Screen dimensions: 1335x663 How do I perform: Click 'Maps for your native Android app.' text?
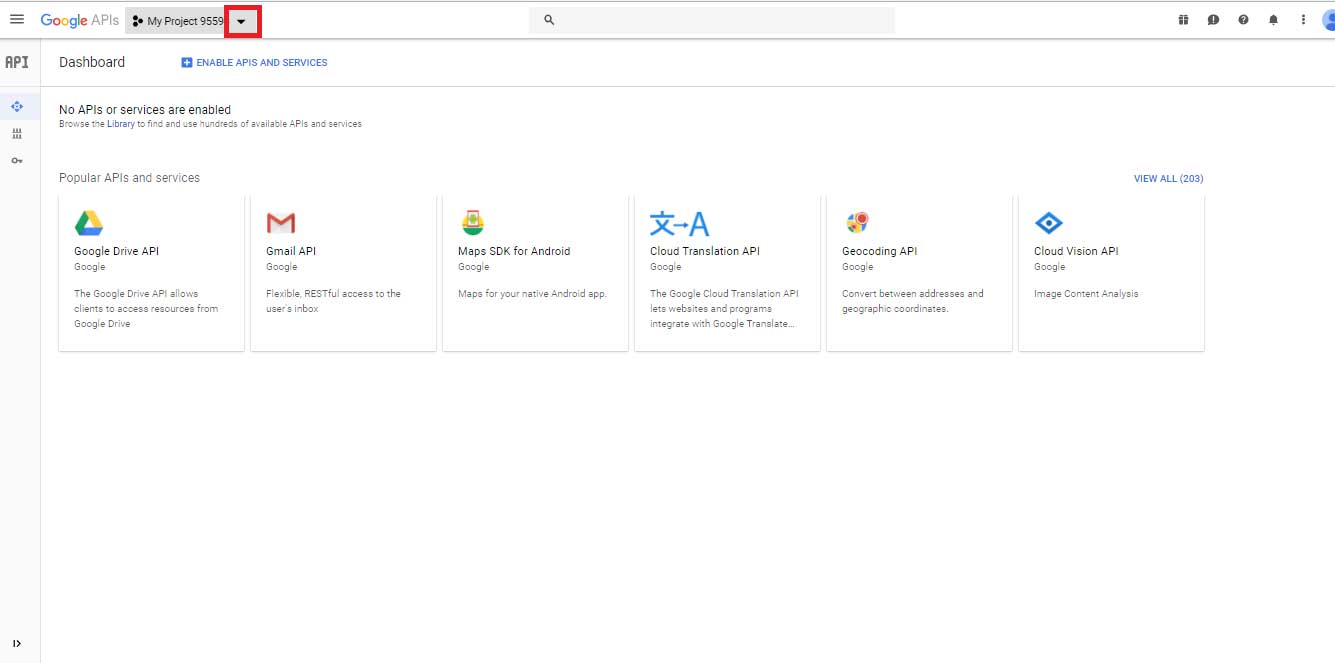coord(532,294)
